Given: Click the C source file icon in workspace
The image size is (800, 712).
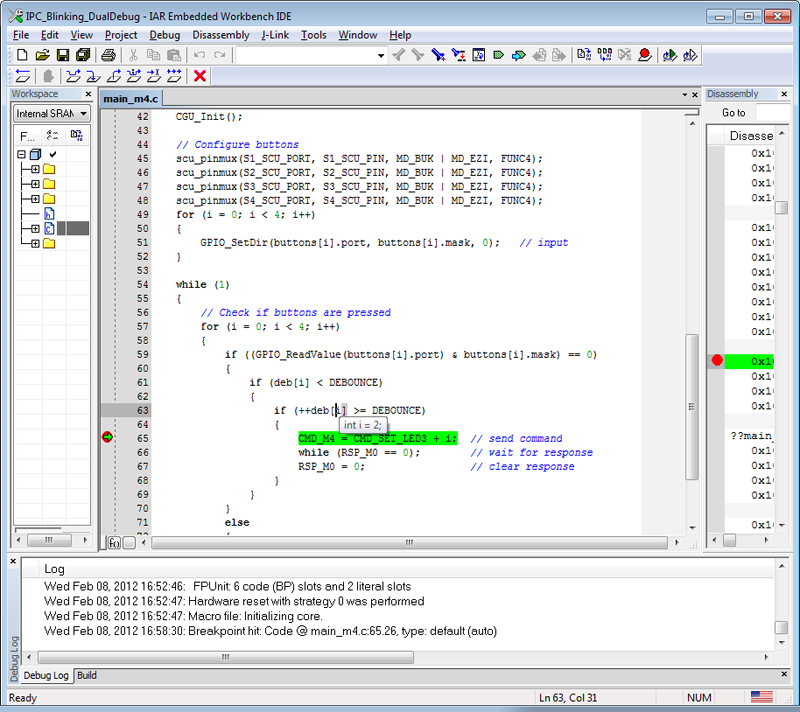Looking at the screenshot, I should (x=49, y=228).
